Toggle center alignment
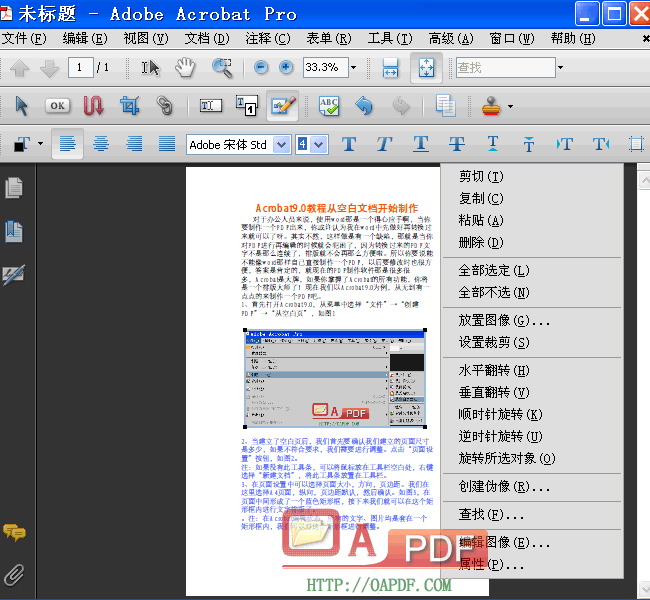 101,143
